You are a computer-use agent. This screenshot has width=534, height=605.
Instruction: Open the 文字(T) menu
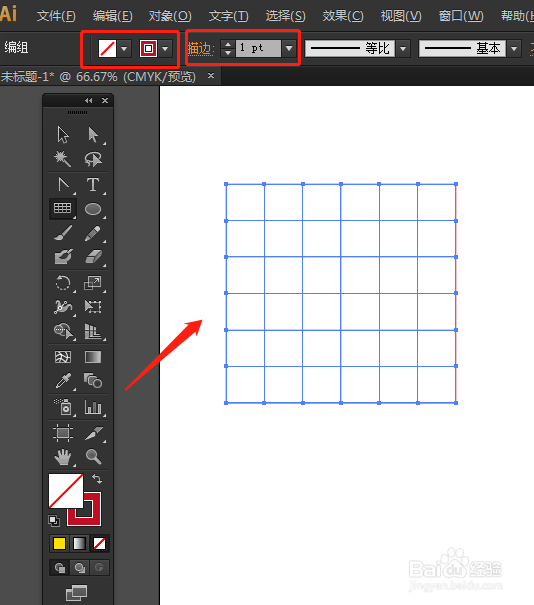pyautogui.click(x=228, y=16)
